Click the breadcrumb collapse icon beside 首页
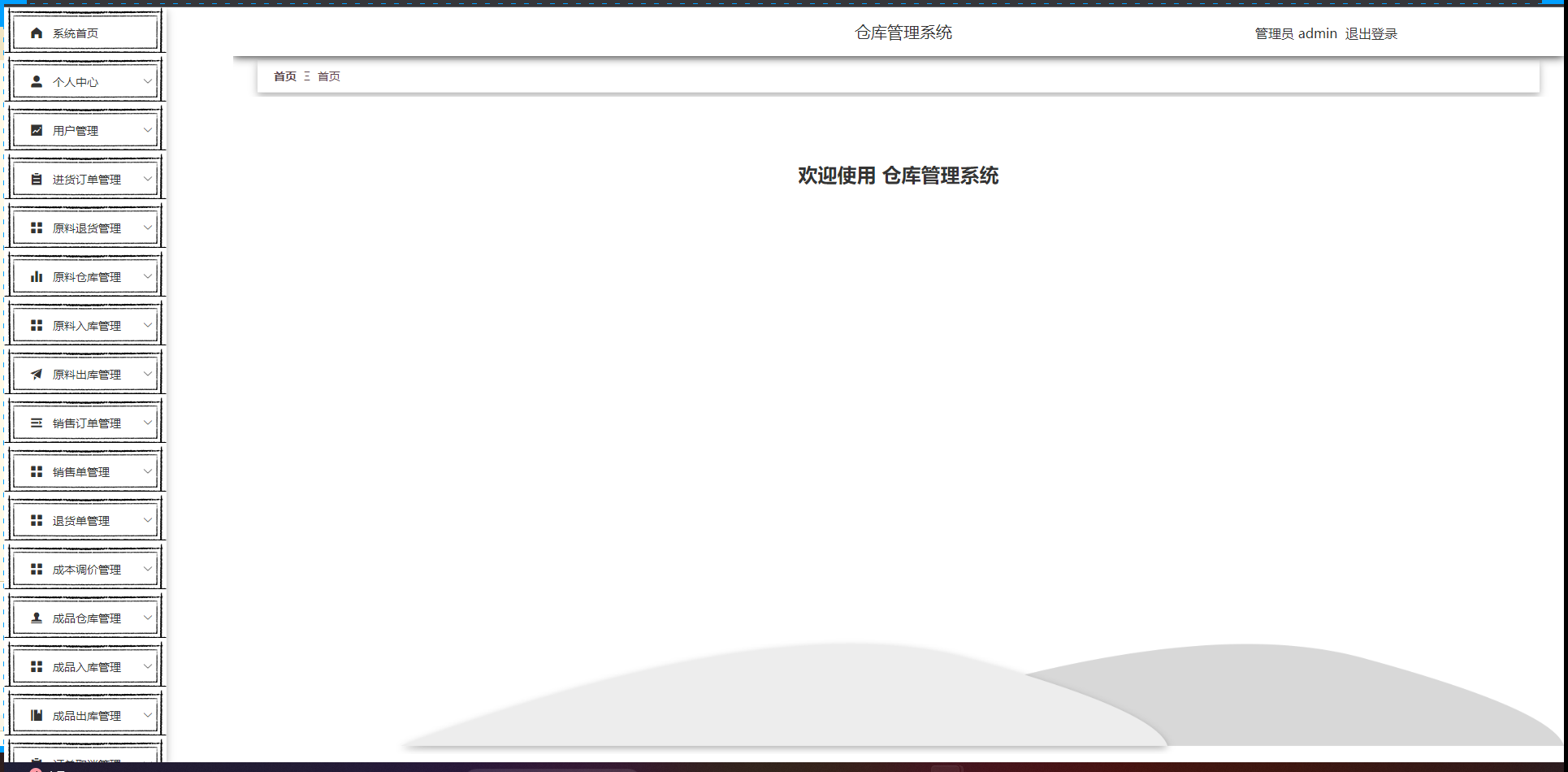Image resolution: width=1568 pixels, height=772 pixels. 306,76
